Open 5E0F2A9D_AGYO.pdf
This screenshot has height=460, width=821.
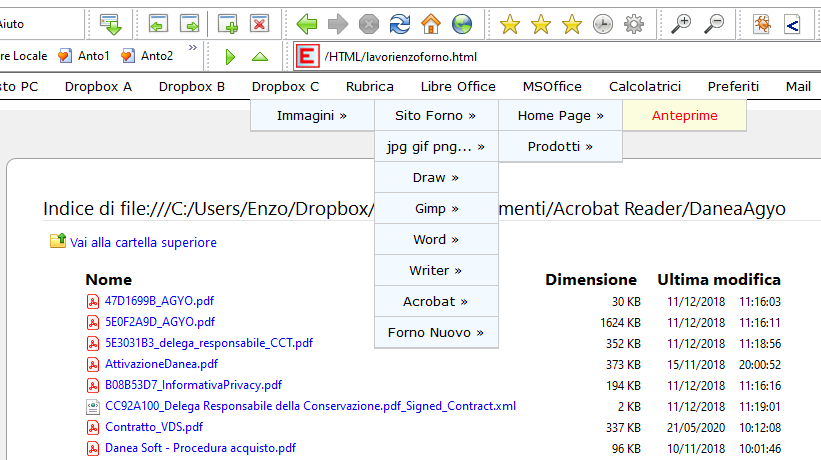(160, 322)
